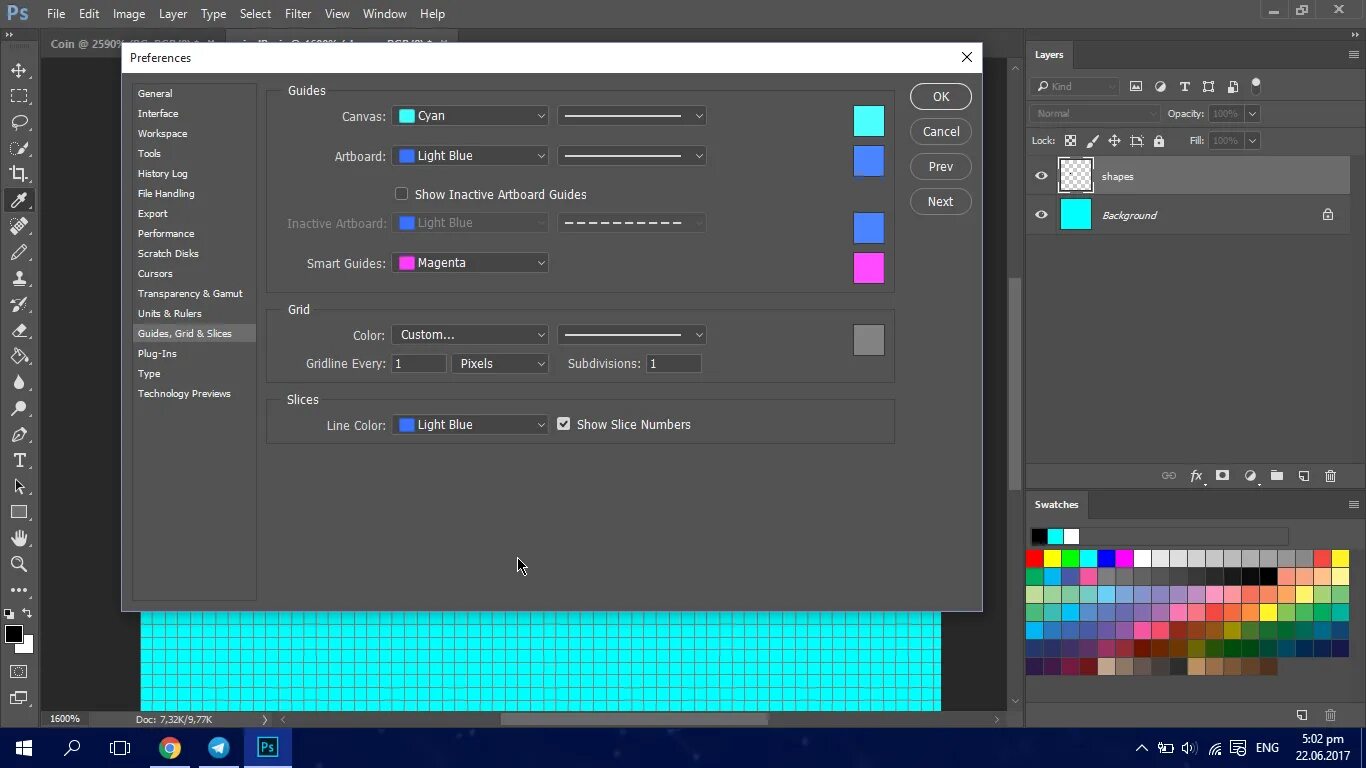1366x768 pixels.
Task: Confirm preferences with OK button
Action: point(941,97)
